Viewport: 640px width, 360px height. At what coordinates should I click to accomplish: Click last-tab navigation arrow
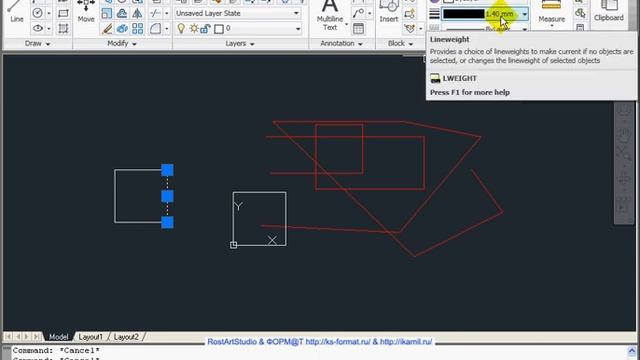click(x=36, y=337)
